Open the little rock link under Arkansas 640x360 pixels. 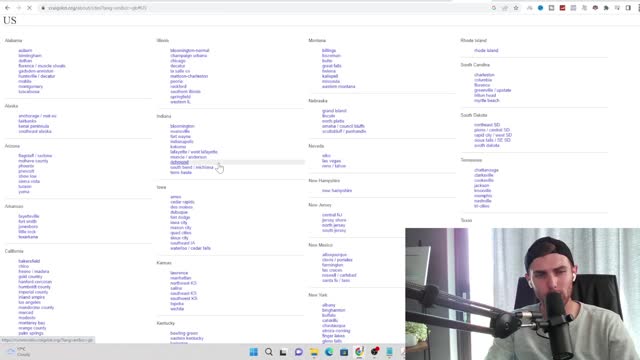[x=27, y=231]
